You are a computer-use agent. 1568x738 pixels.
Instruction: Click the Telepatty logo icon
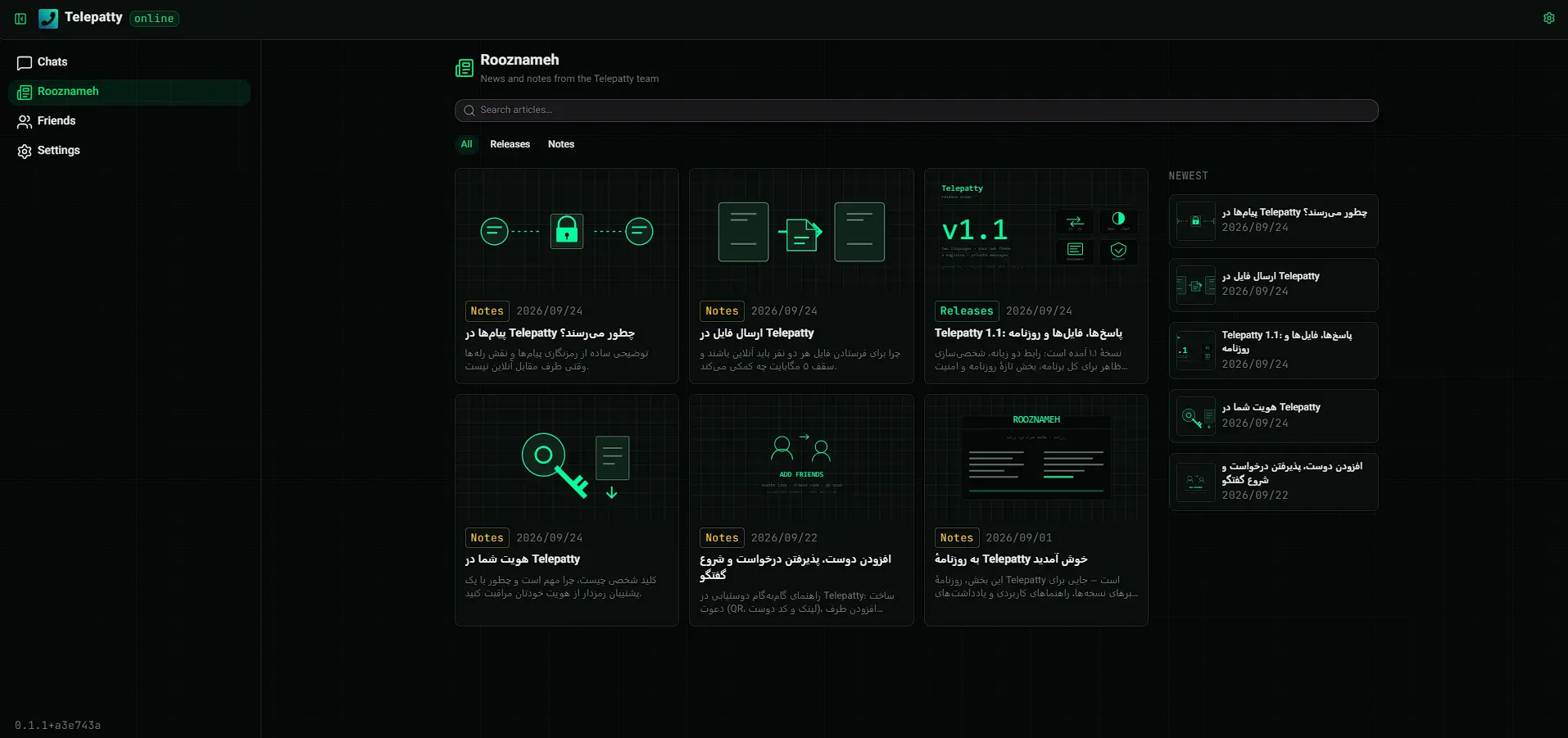click(x=48, y=18)
